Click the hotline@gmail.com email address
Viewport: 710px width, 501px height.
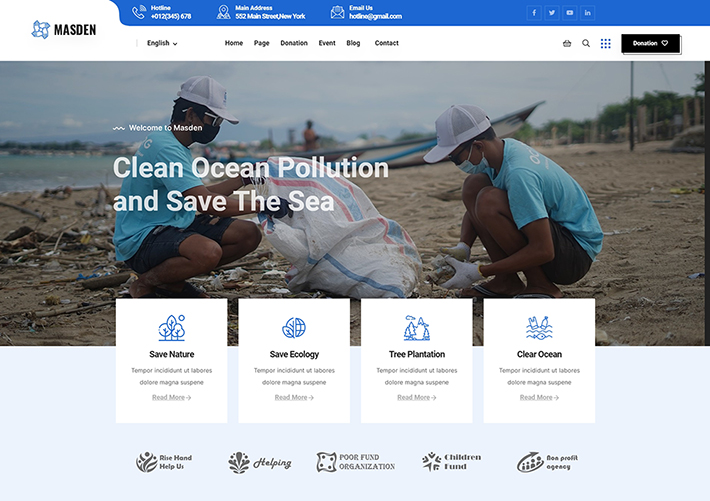point(375,17)
